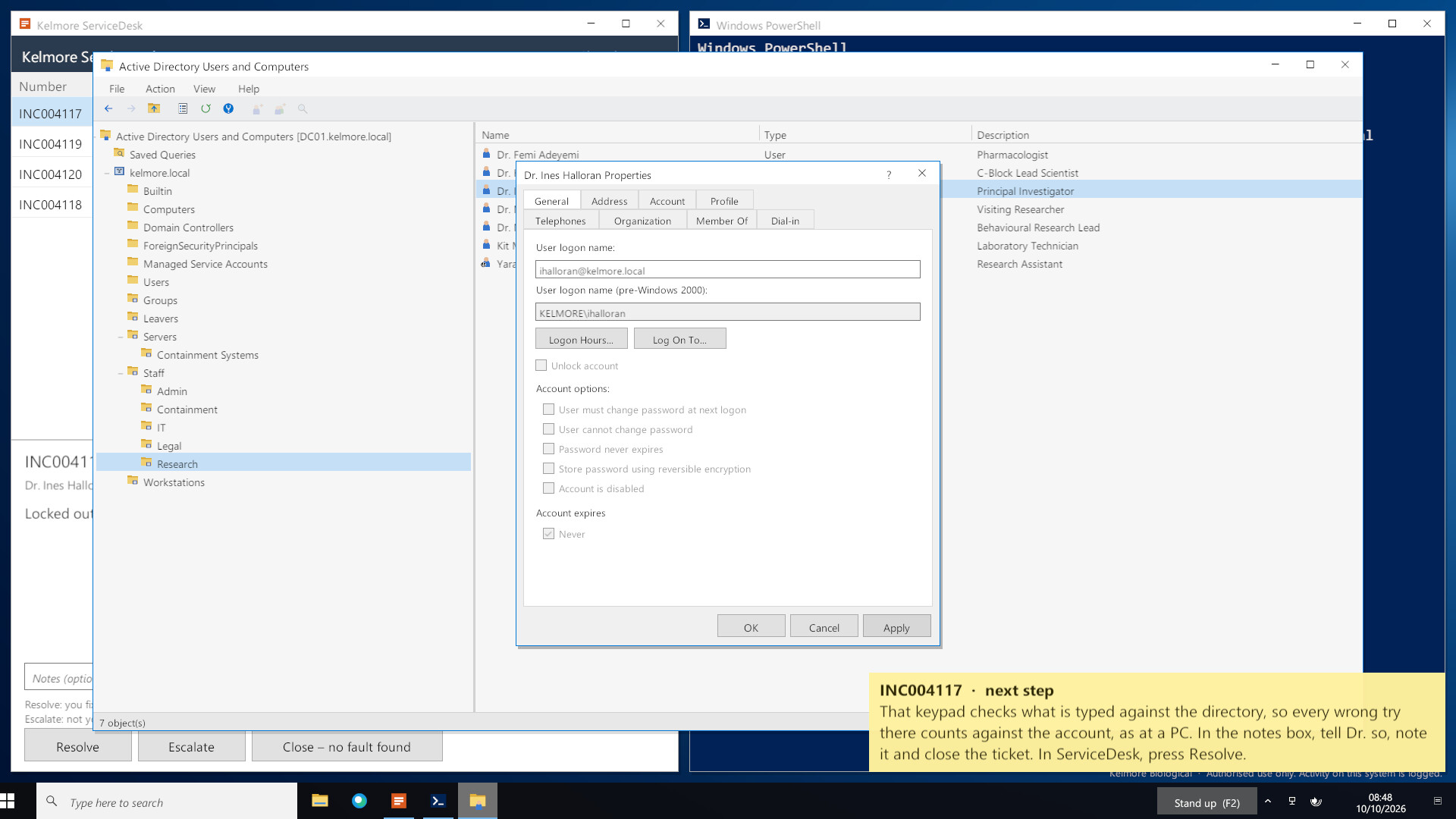Select the Containment Systems tree item
The height and width of the screenshot is (819, 1456).
208,355
